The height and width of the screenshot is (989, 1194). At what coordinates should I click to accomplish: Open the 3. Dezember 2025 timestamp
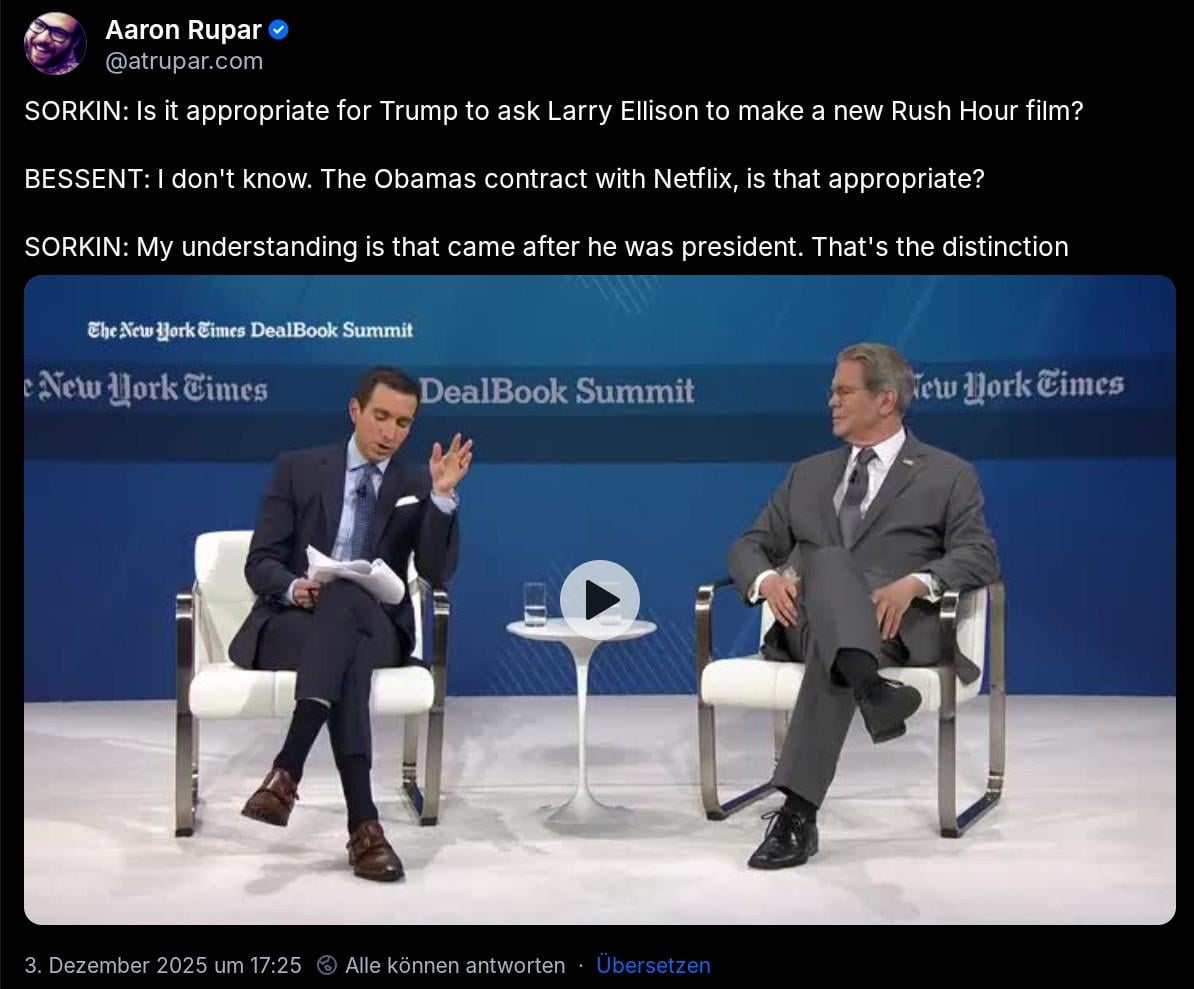coord(163,965)
